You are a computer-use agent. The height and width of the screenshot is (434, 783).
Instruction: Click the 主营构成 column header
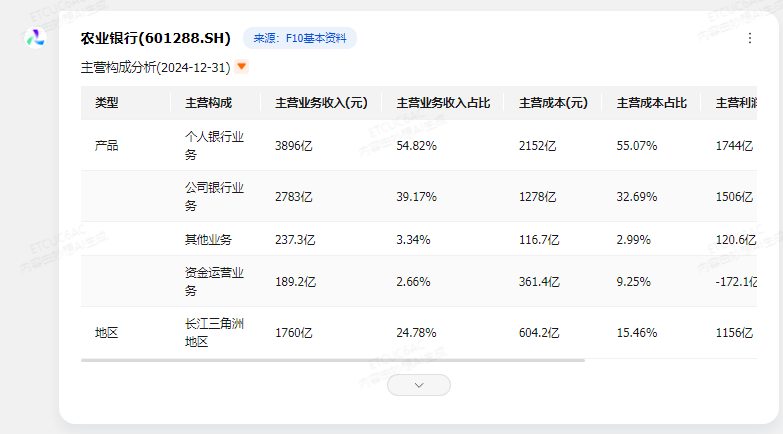(208, 103)
